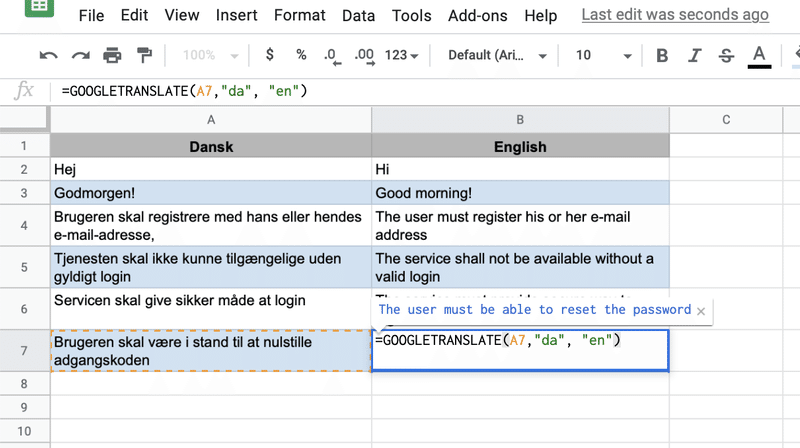Select row 1 header
This screenshot has height=448, width=800.
tap(24, 146)
